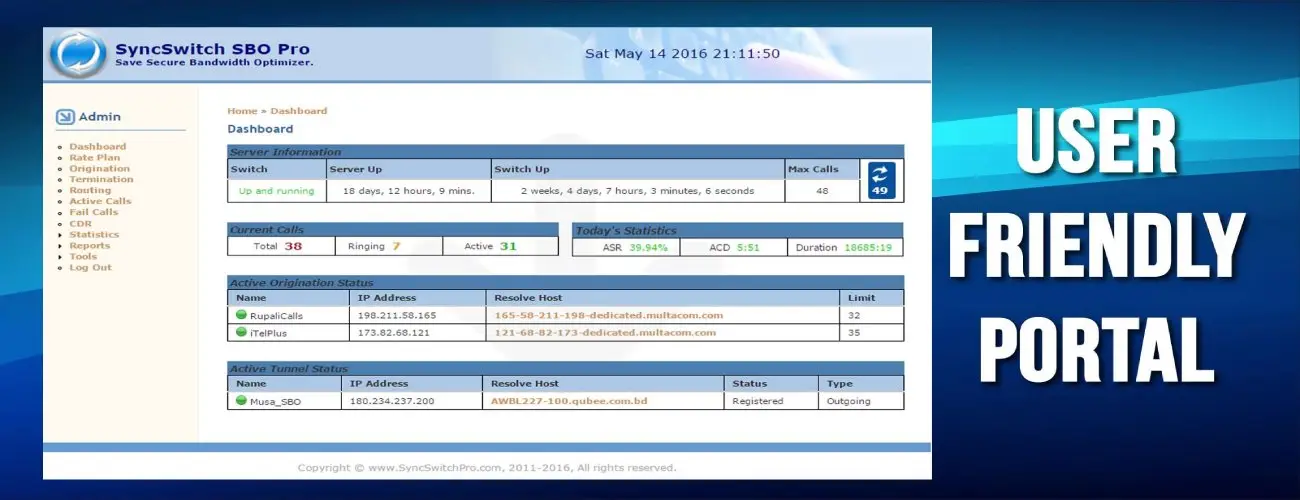Click the Musa_SBO tunnel name
The width and height of the screenshot is (1300, 500).
point(275,401)
